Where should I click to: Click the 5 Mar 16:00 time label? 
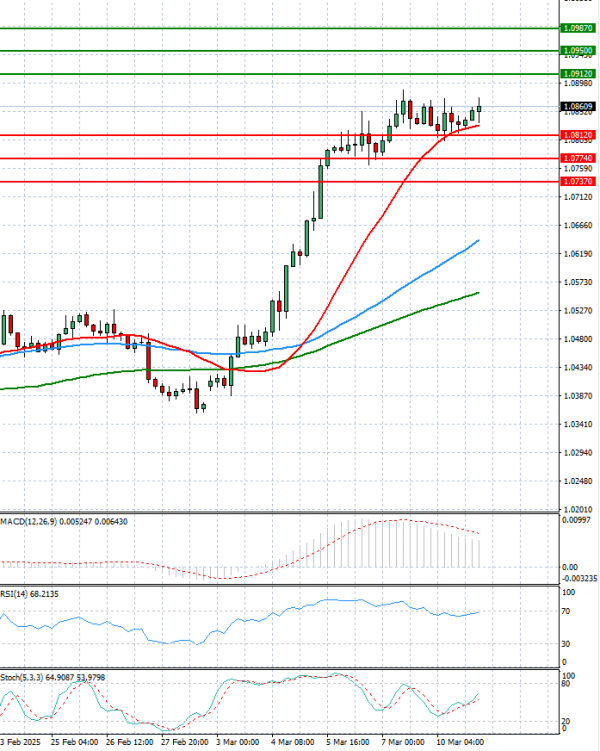(348, 742)
